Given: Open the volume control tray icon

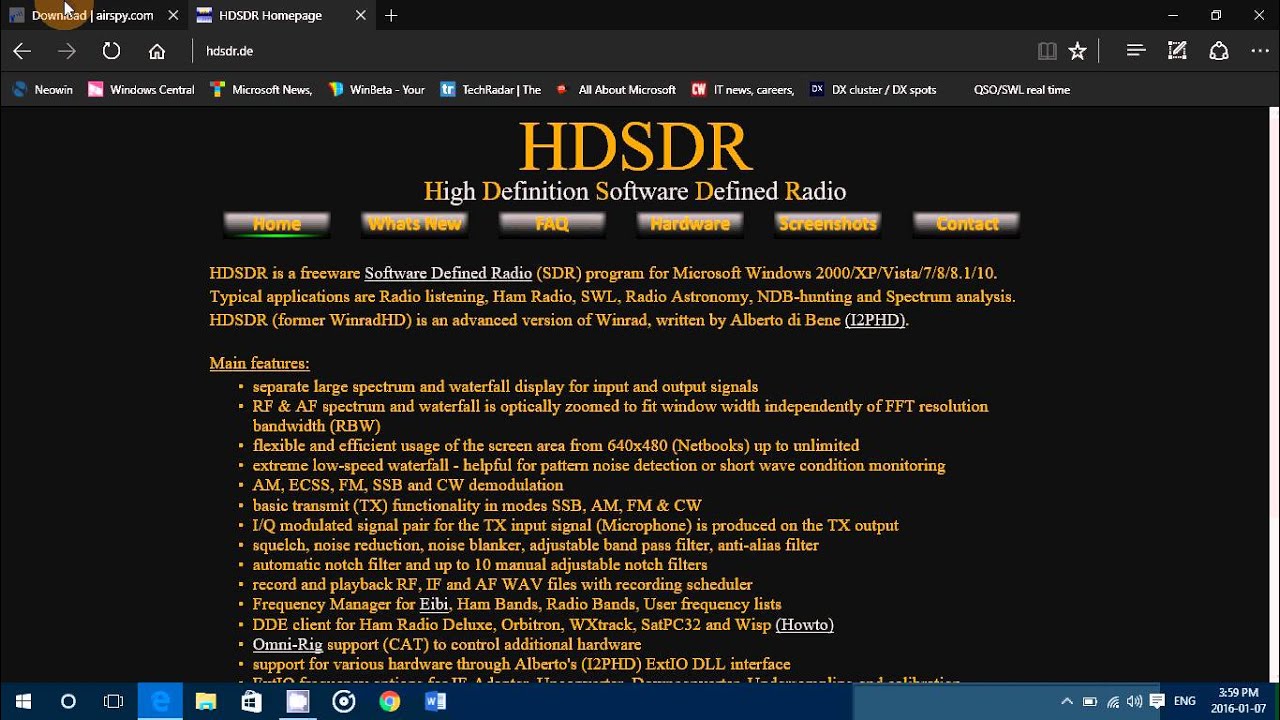Looking at the screenshot, I should click(x=1135, y=702).
